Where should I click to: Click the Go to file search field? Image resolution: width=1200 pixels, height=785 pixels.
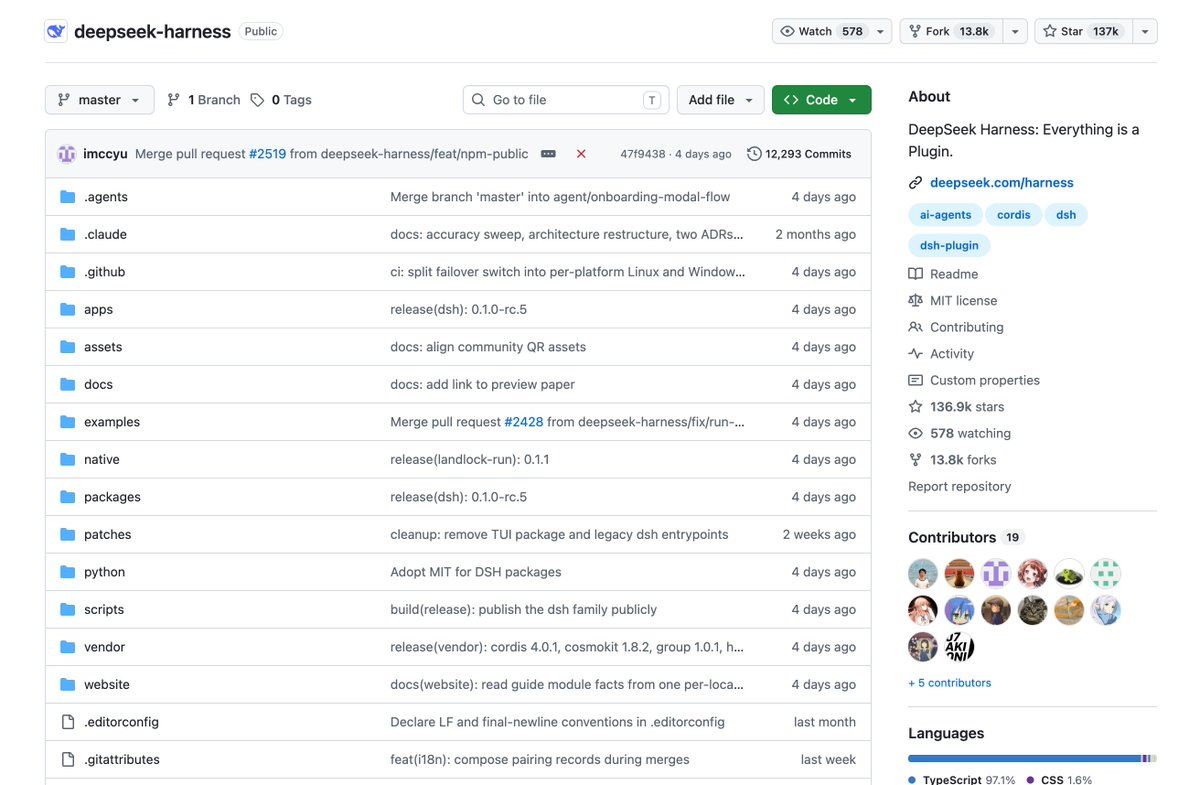[567, 100]
